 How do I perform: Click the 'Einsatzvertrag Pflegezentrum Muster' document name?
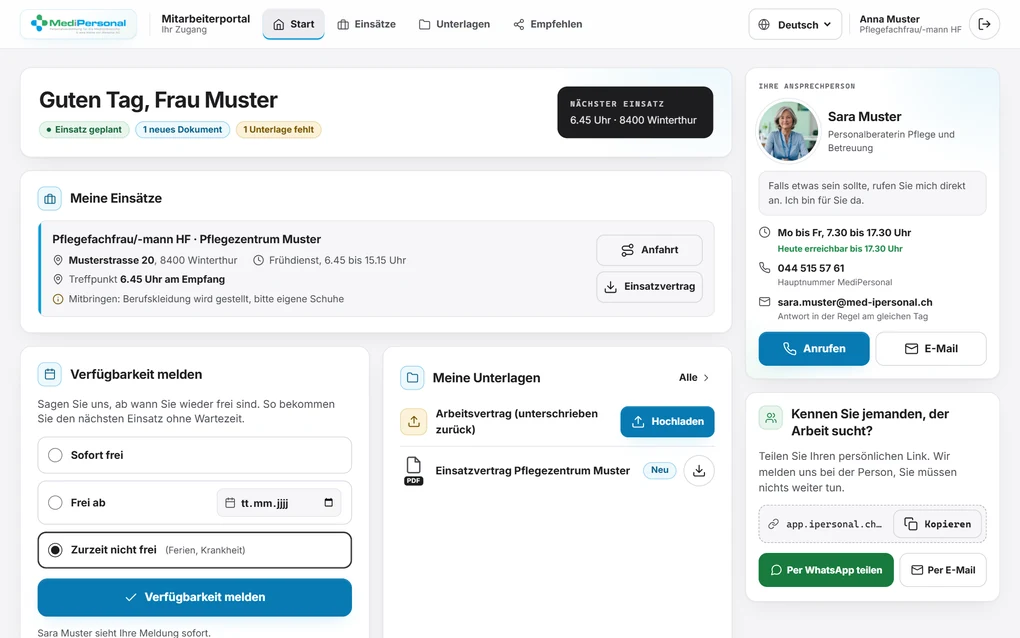click(x=533, y=471)
